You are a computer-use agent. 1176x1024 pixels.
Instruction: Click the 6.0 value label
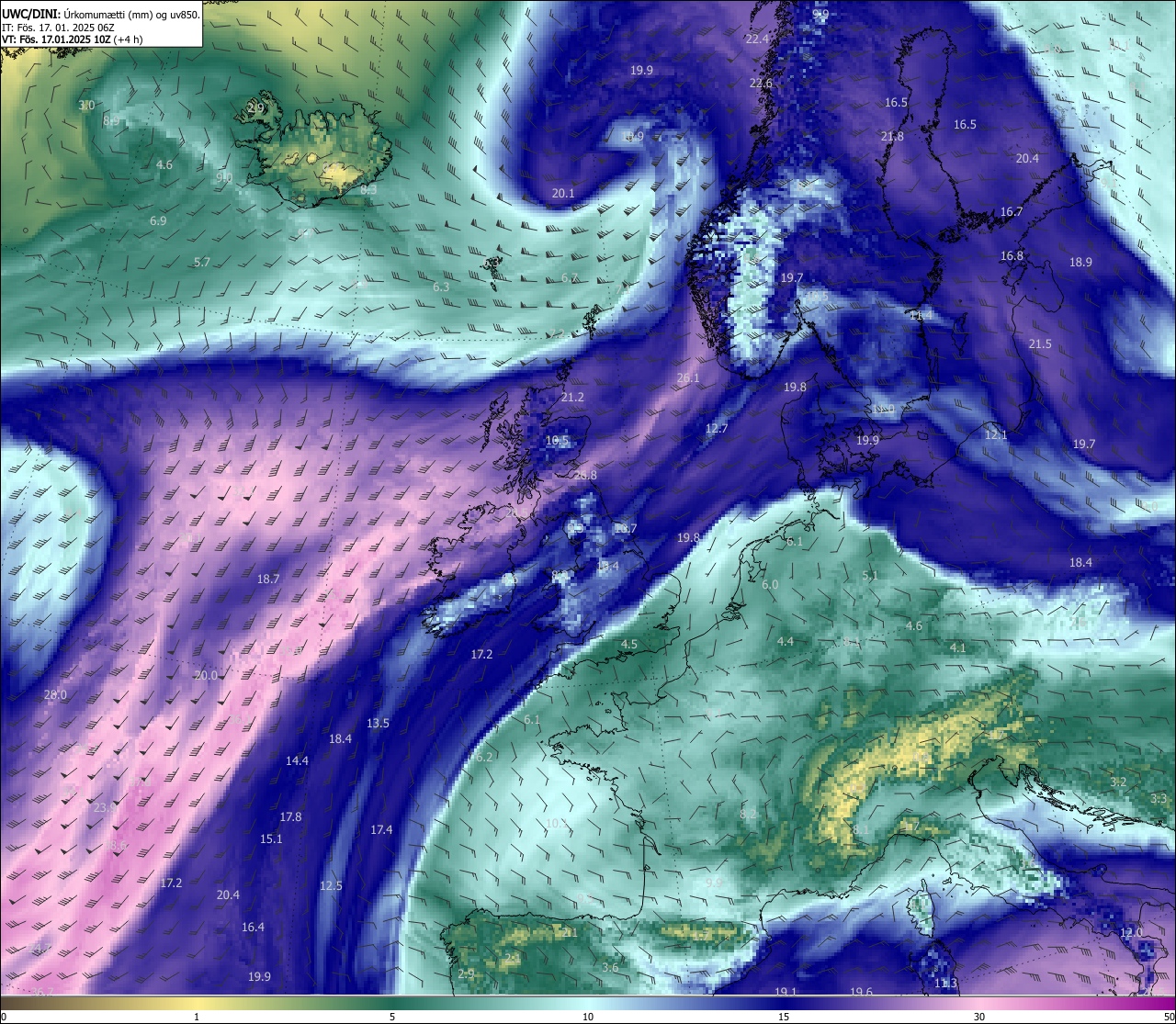[x=770, y=584]
